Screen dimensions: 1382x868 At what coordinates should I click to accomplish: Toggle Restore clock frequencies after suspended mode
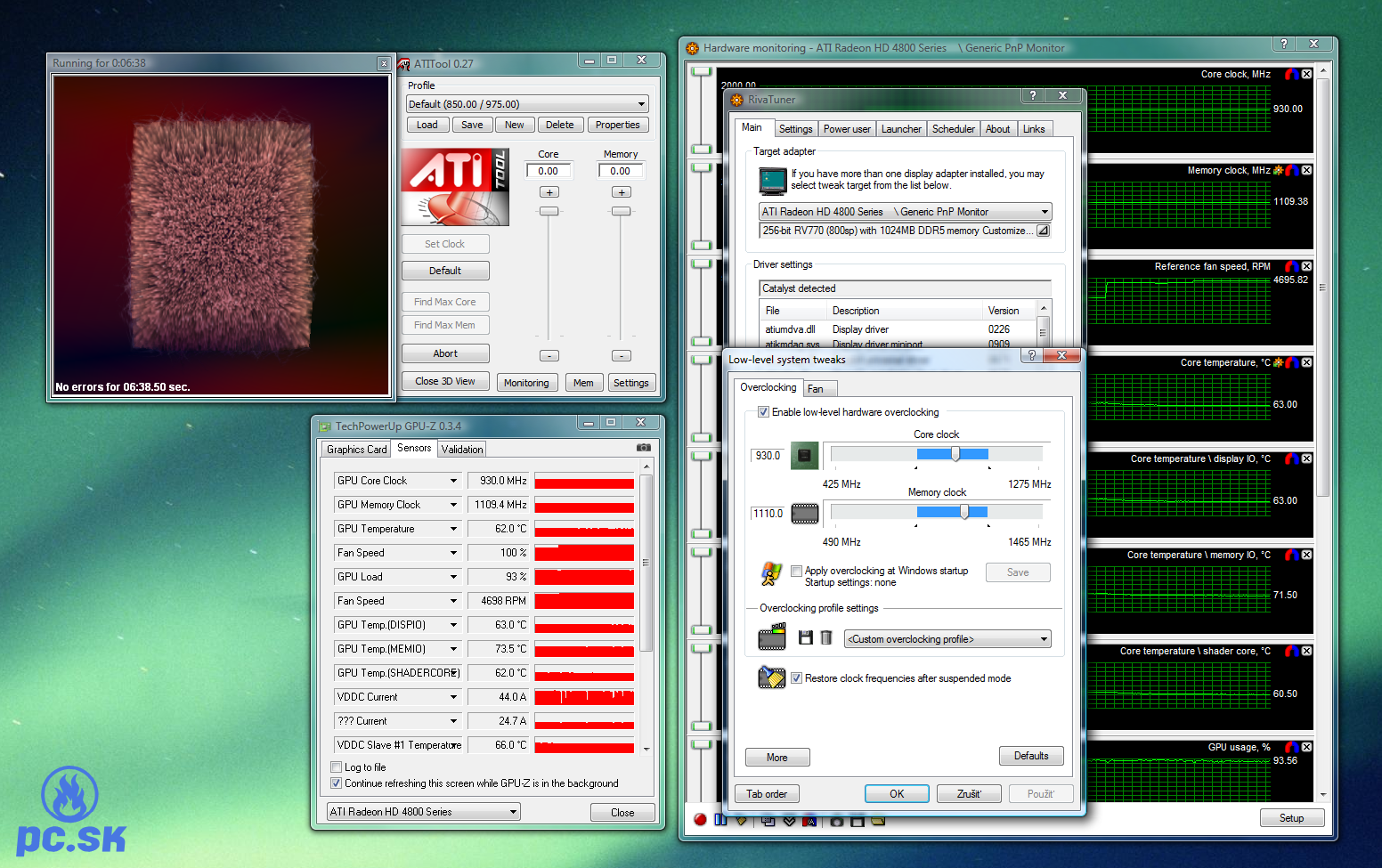point(796,678)
